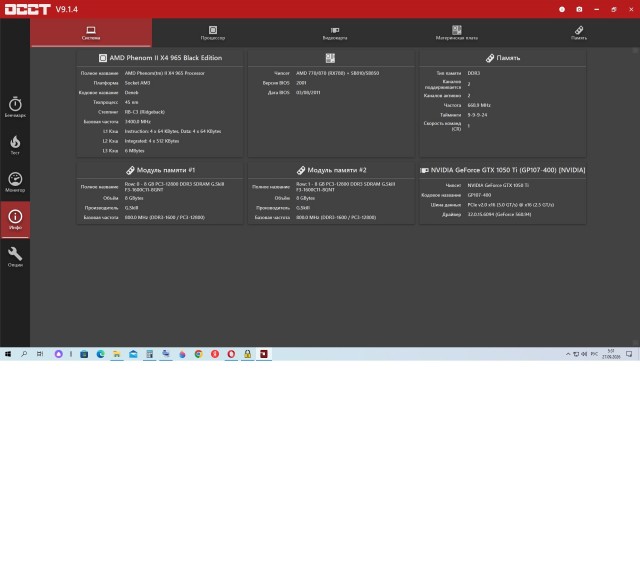
Task: Click the vertical scrollbar at right edge
Action: coord(636,196)
